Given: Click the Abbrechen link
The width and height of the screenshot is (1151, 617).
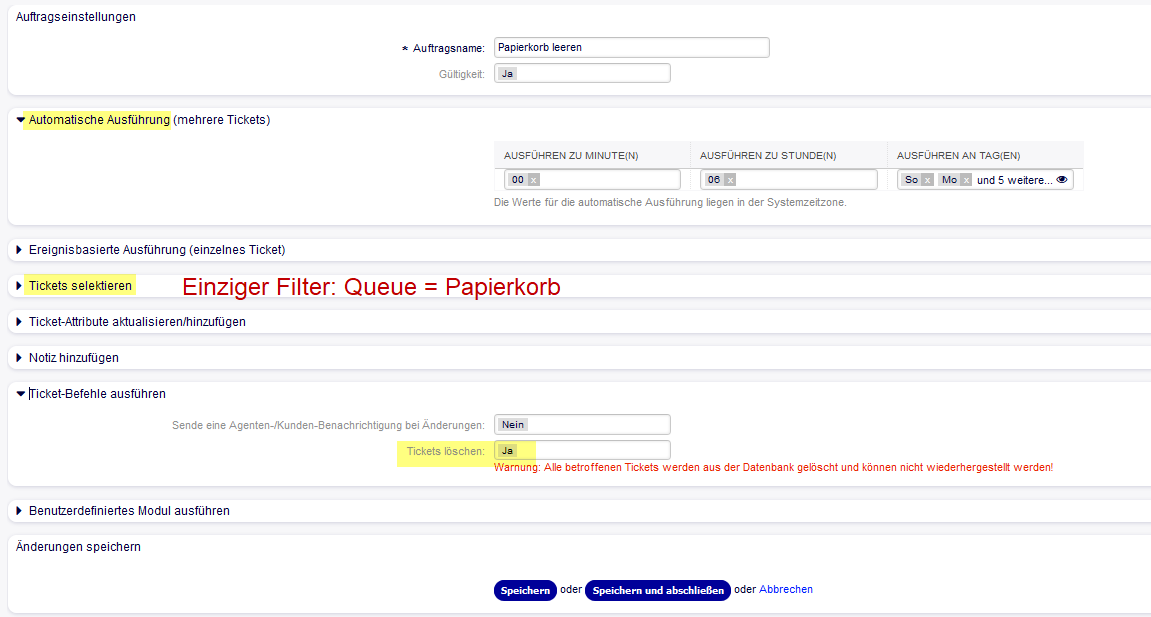Looking at the screenshot, I should [785, 590].
